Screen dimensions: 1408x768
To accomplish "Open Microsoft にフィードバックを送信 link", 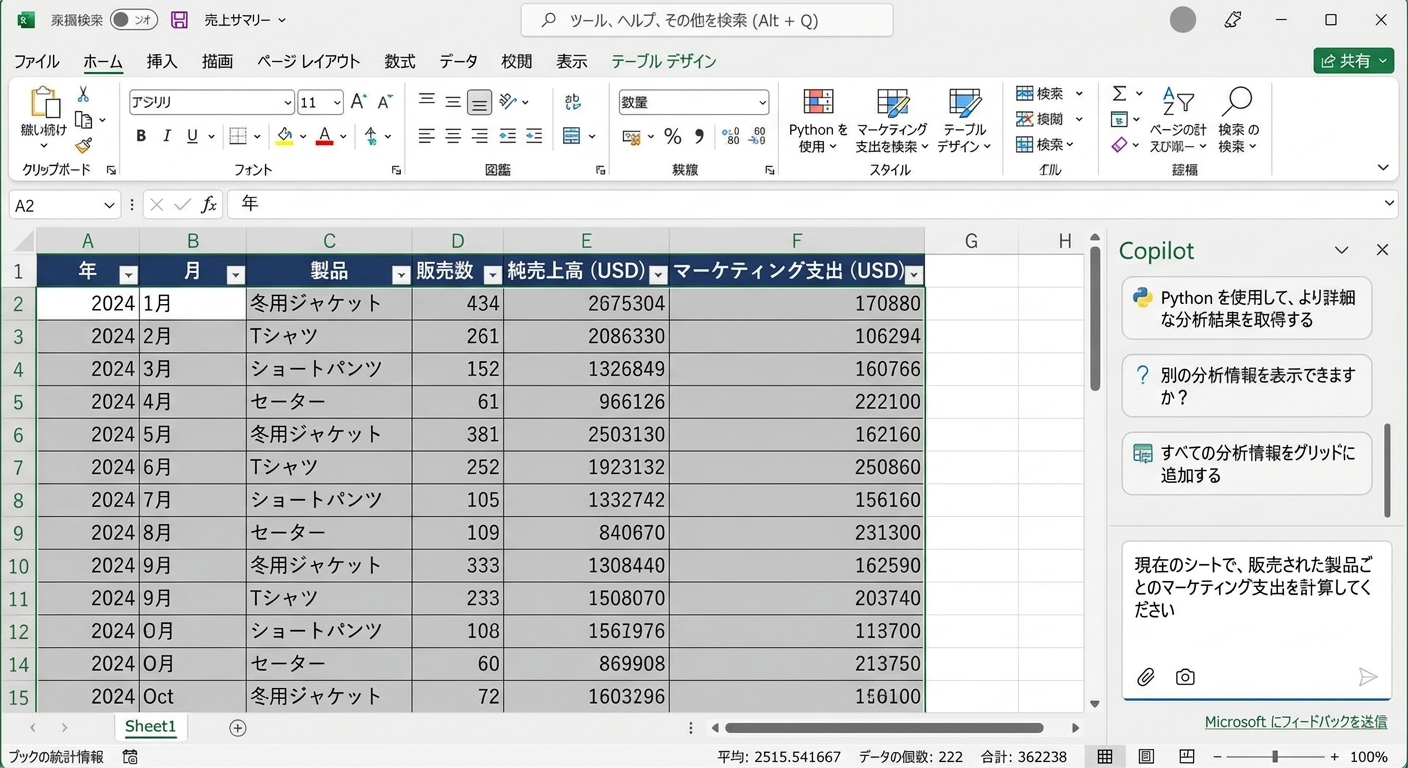I will 1296,722.
